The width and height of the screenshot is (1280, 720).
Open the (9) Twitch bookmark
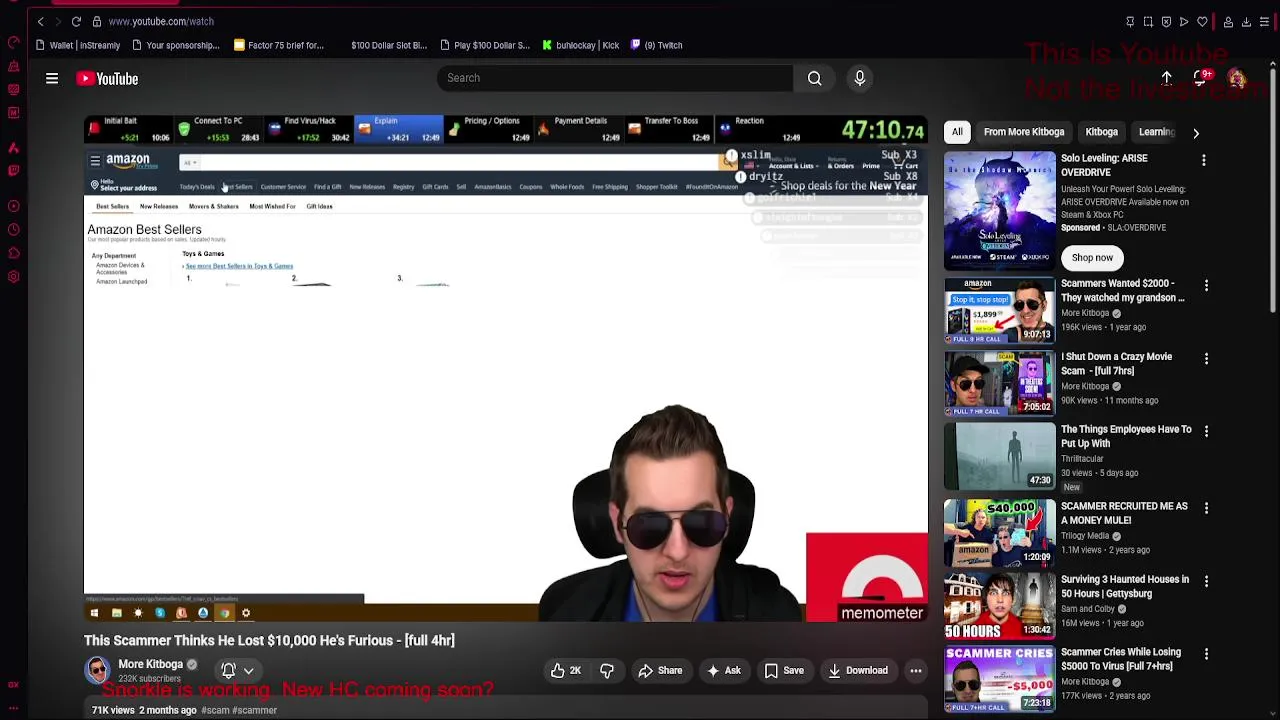click(657, 45)
